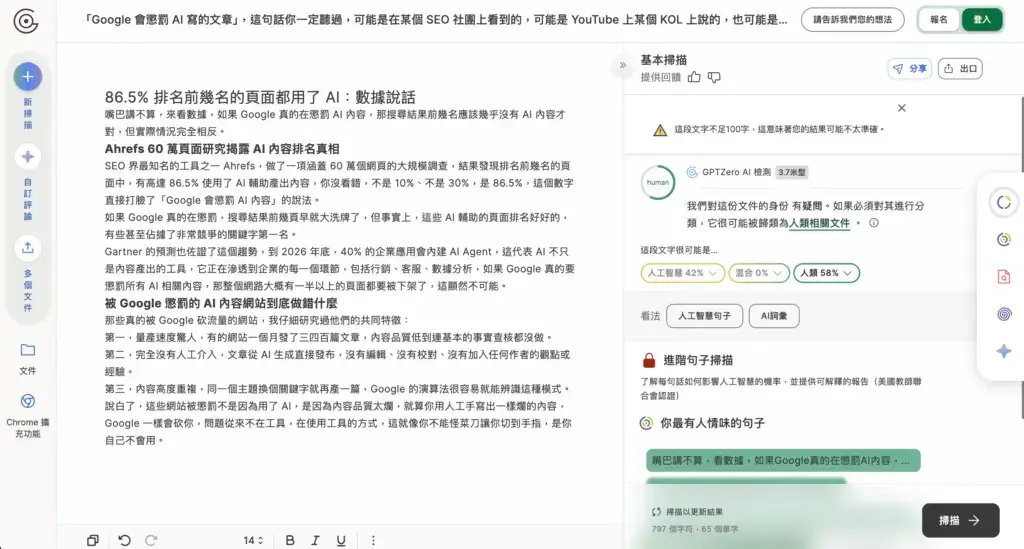
Task: Select the AI詞彙 view tab
Action: [774, 316]
